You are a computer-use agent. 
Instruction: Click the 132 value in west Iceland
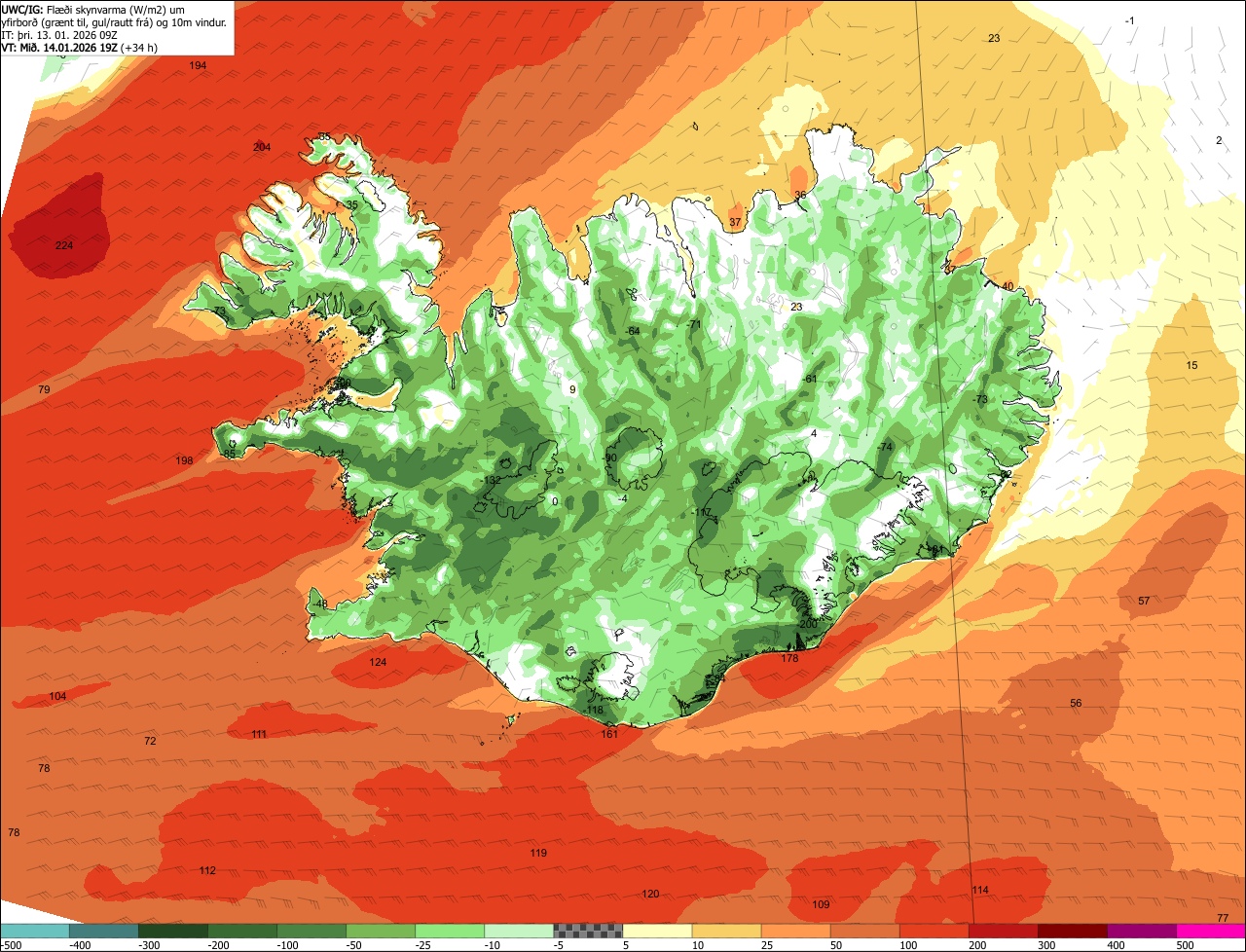click(x=492, y=480)
